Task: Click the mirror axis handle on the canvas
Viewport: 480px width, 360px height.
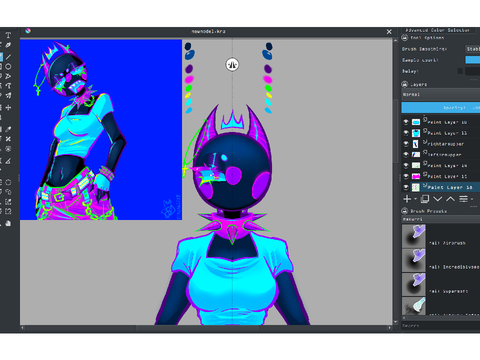Action: coord(232,64)
